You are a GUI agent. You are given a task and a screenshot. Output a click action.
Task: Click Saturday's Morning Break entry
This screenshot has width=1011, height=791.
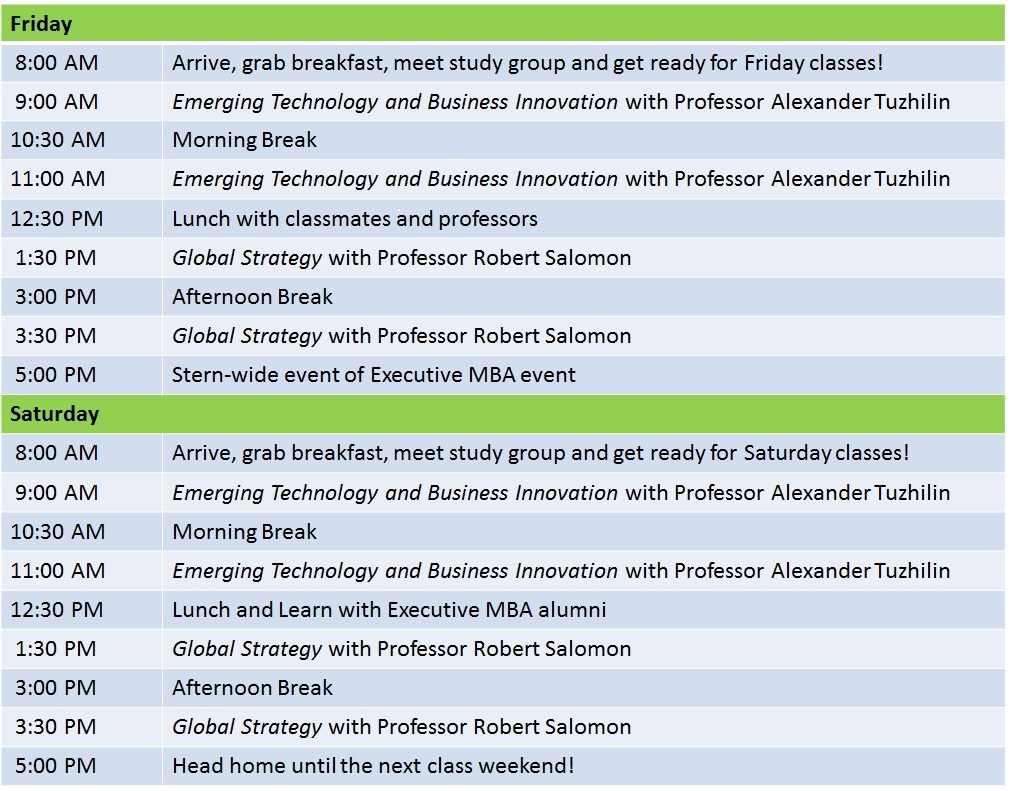tap(244, 532)
